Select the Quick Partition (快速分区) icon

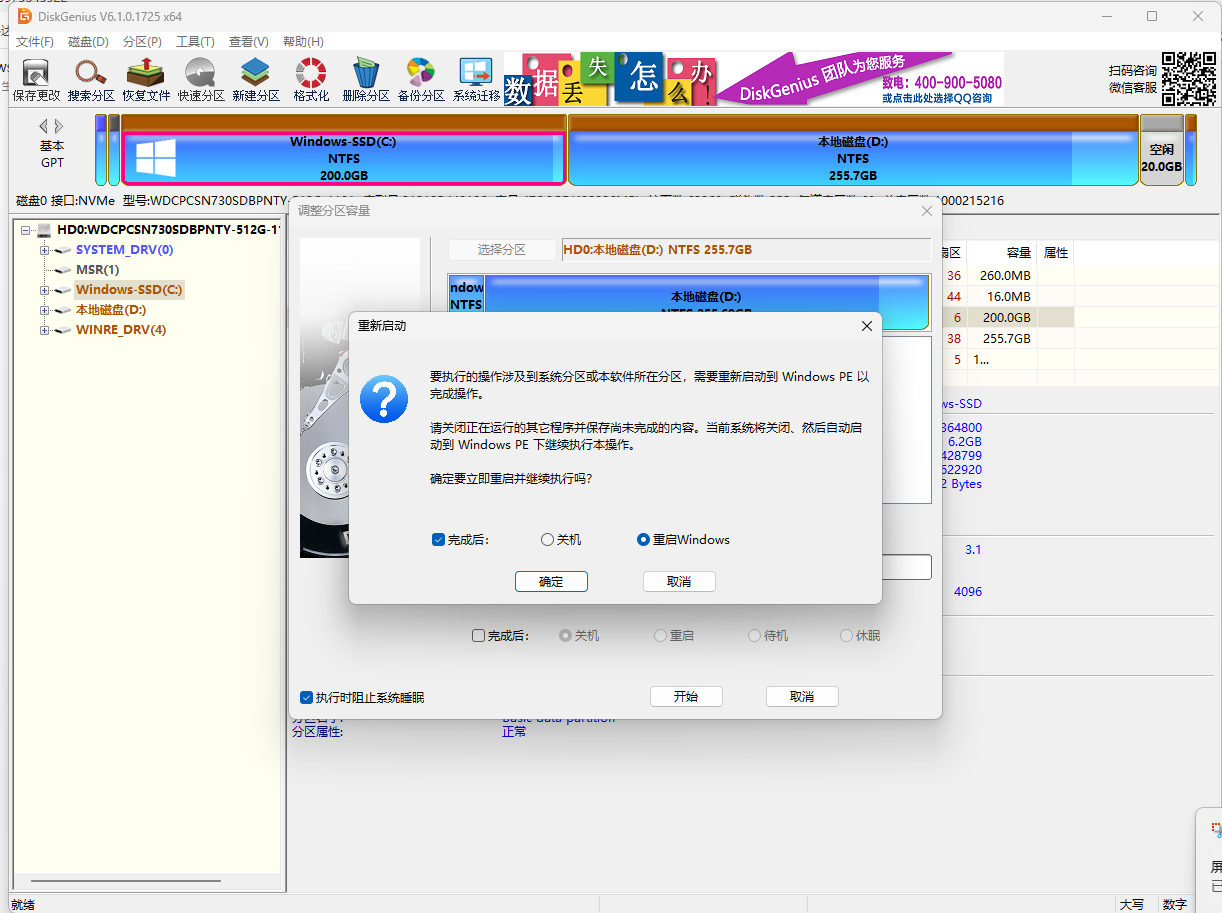[x=201, y=80]
